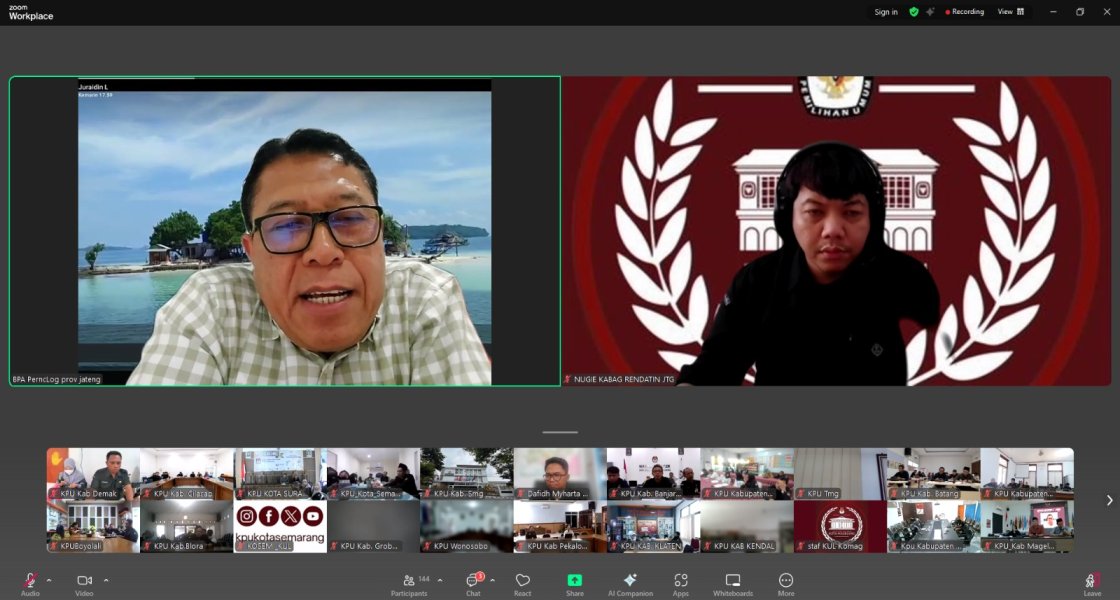This screenshot has height=600, width=1120.
Task: Click the green Share screen button
Action: [574, 584]
